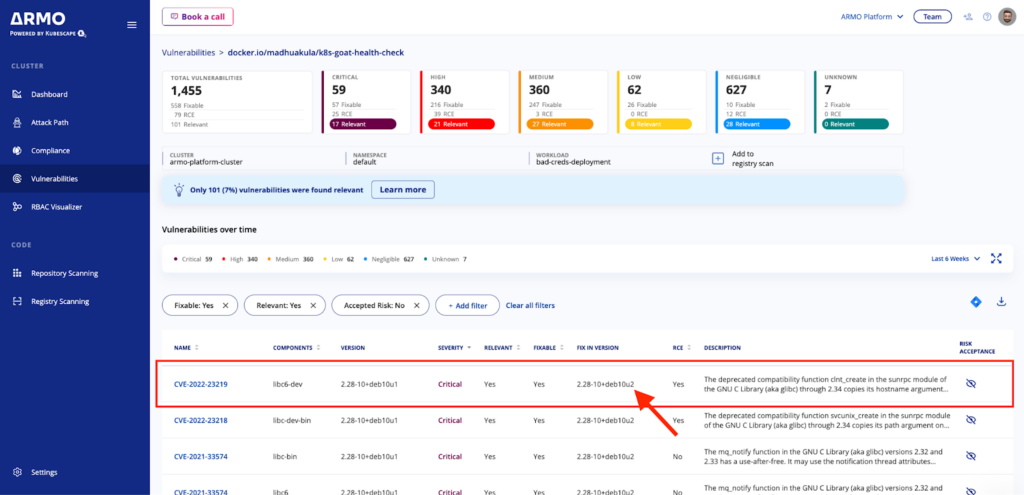Remove Accepted Risk: No filter

pyautogui.click(x=417, y=305)
